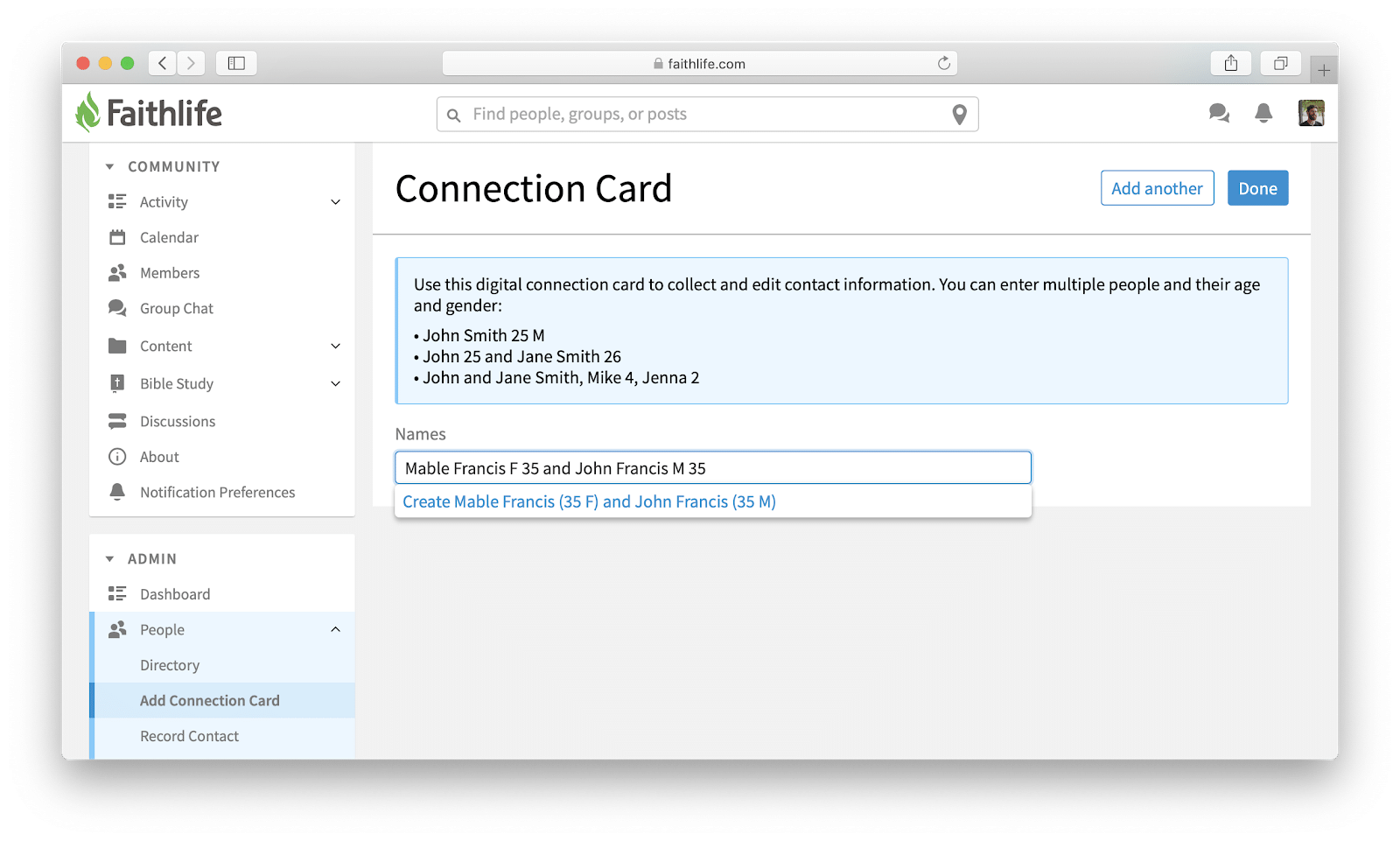Collapse the ADMIN section triangle

[x=109, y=558]
